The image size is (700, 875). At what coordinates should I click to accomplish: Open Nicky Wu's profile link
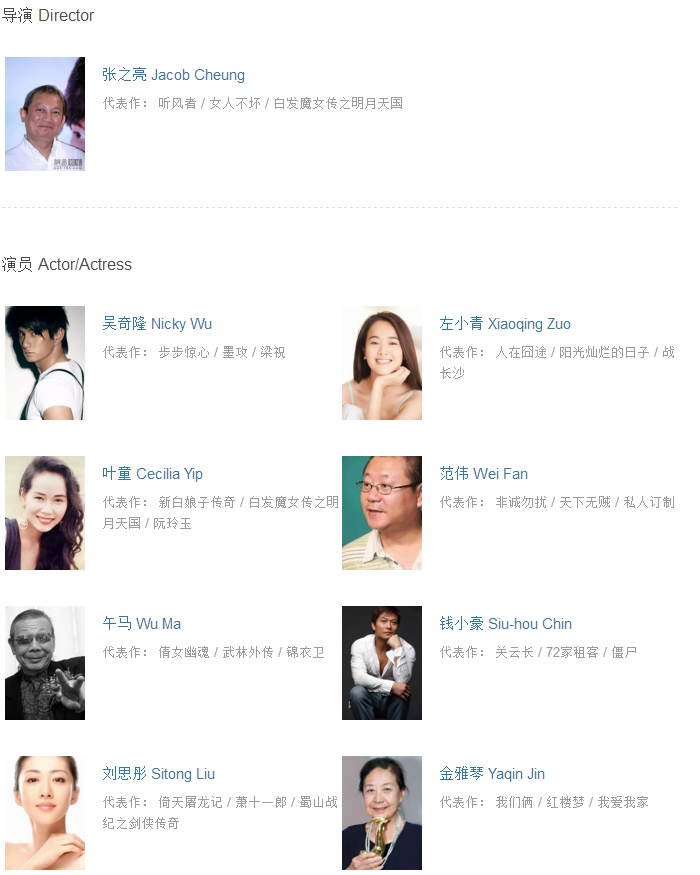157,324
